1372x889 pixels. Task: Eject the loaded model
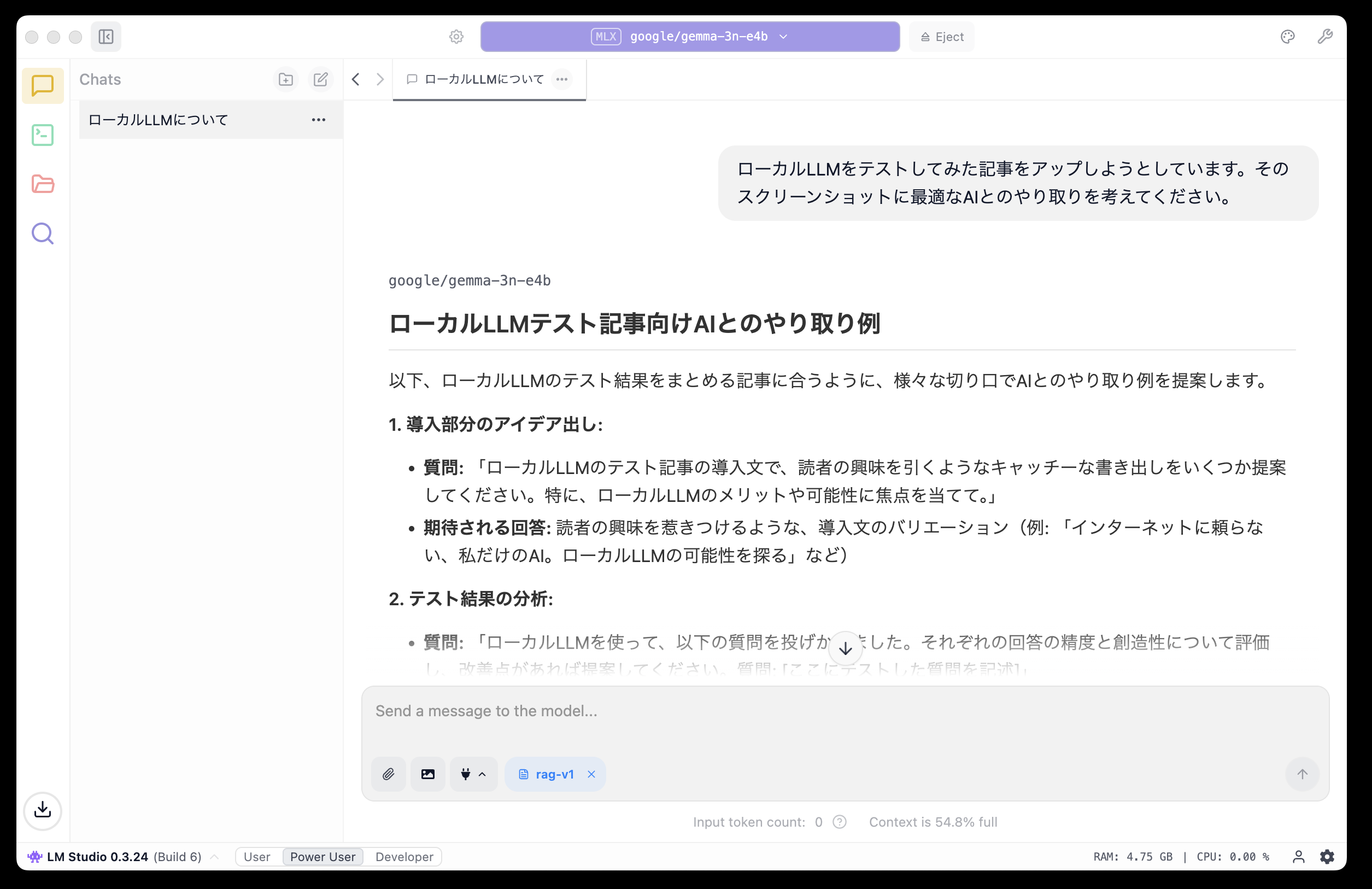tap(941, 37)
